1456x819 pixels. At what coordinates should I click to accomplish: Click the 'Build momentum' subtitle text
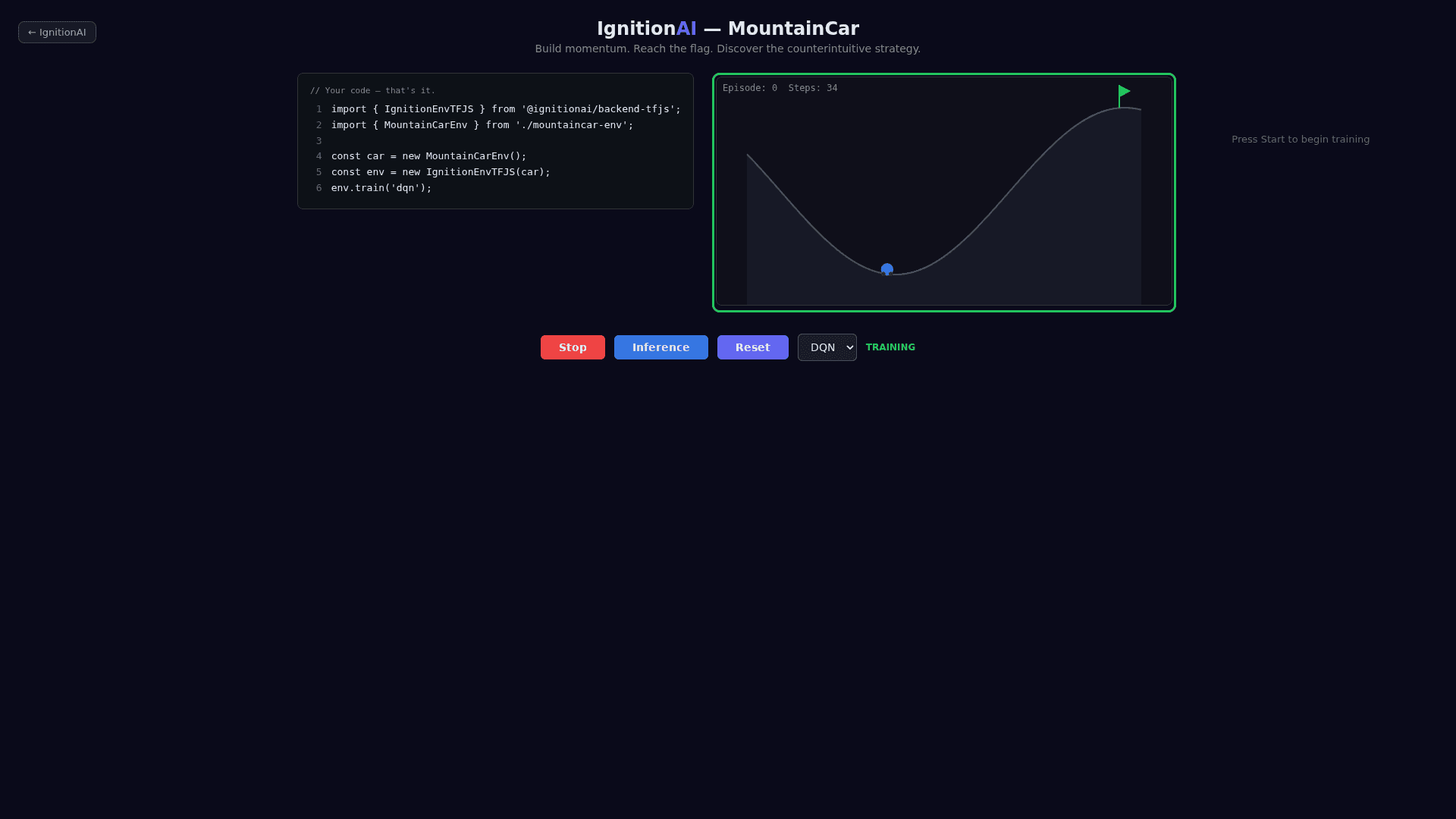[x=728, y=49]
